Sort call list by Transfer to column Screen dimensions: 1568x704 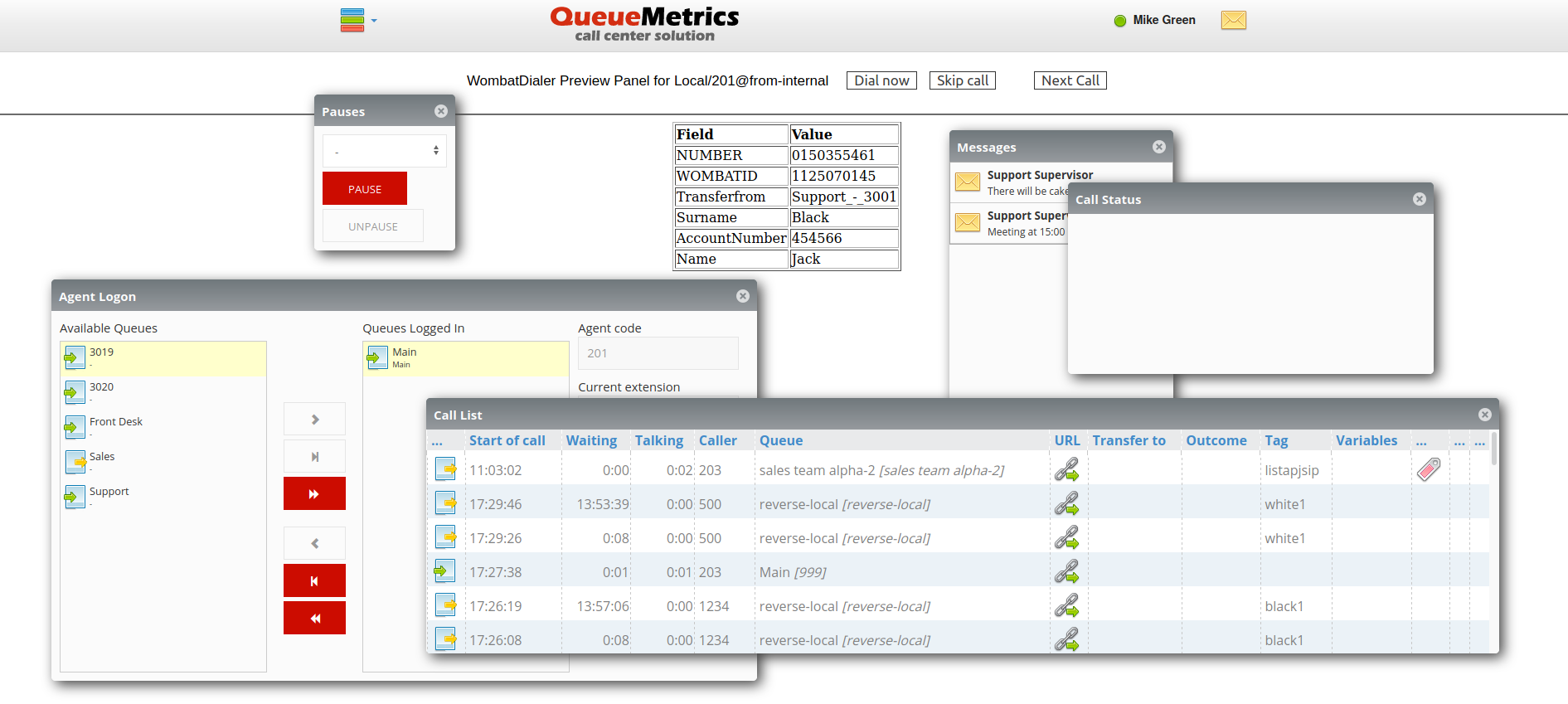1129,440
